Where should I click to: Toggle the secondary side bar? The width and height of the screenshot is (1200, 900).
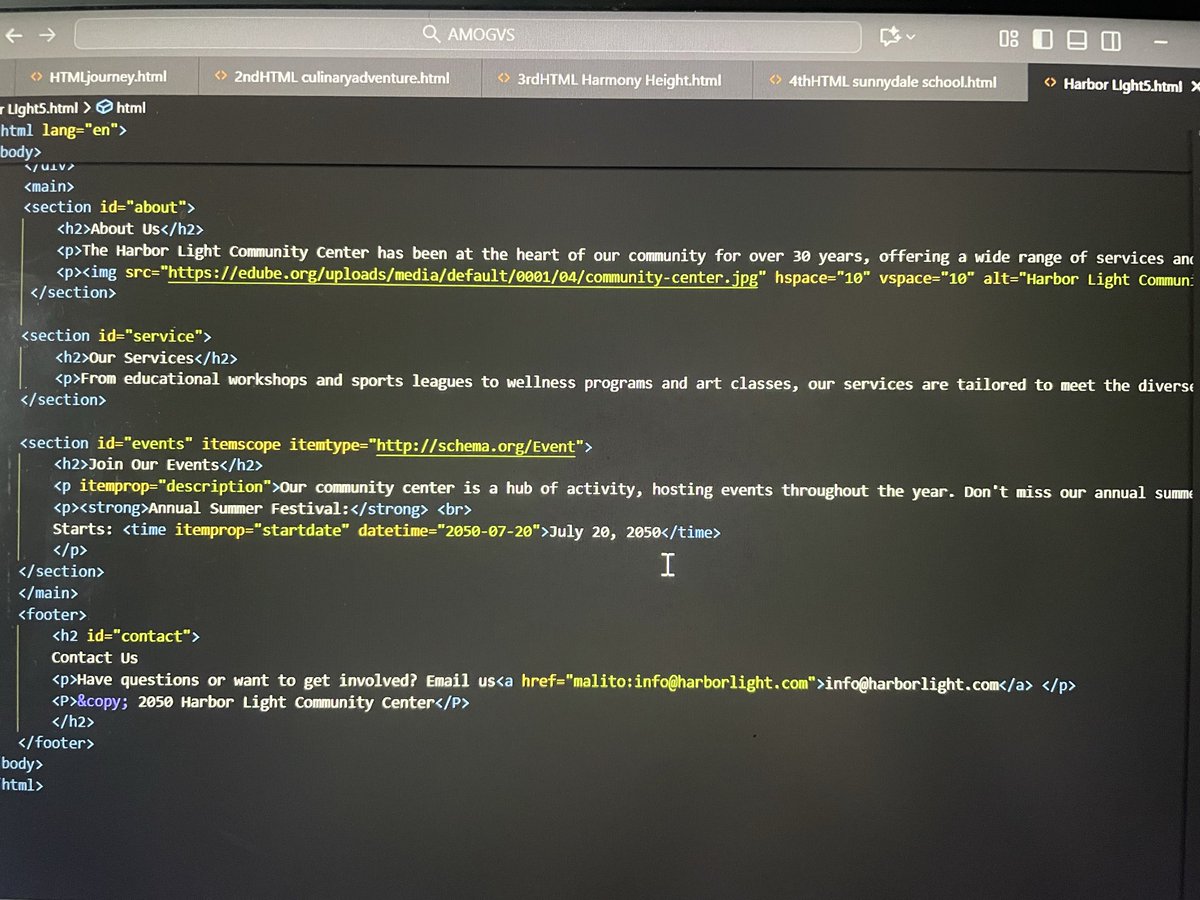coord(1110,40)
